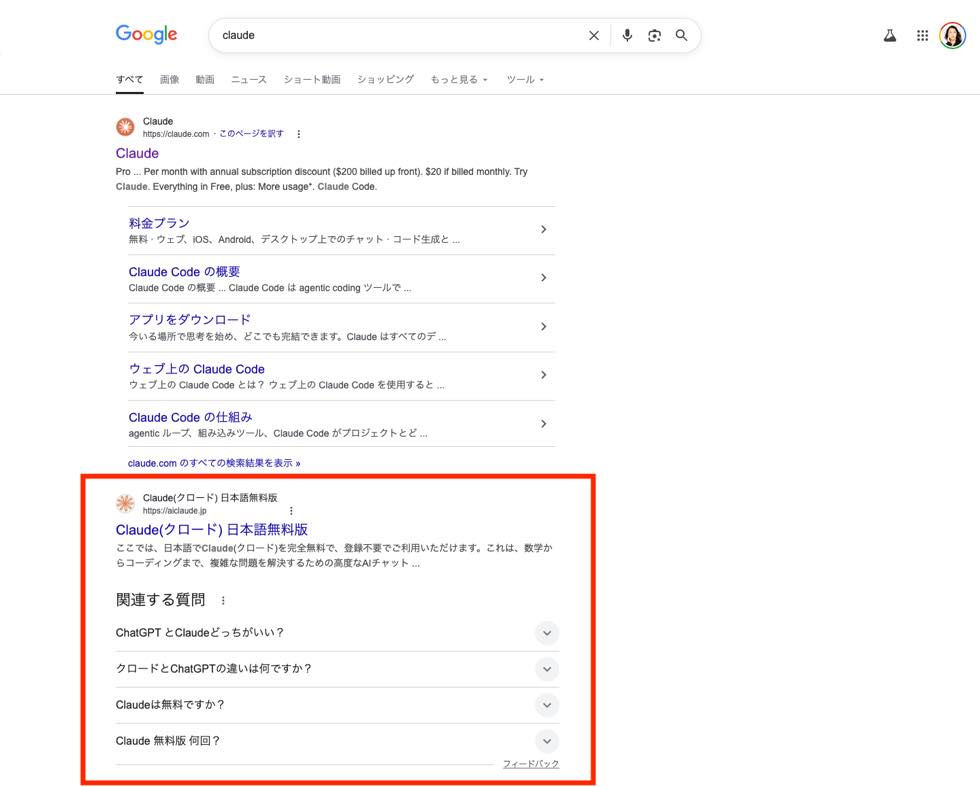
Task: Open the アプリをダウンロード sitelink
Action: 189,320
